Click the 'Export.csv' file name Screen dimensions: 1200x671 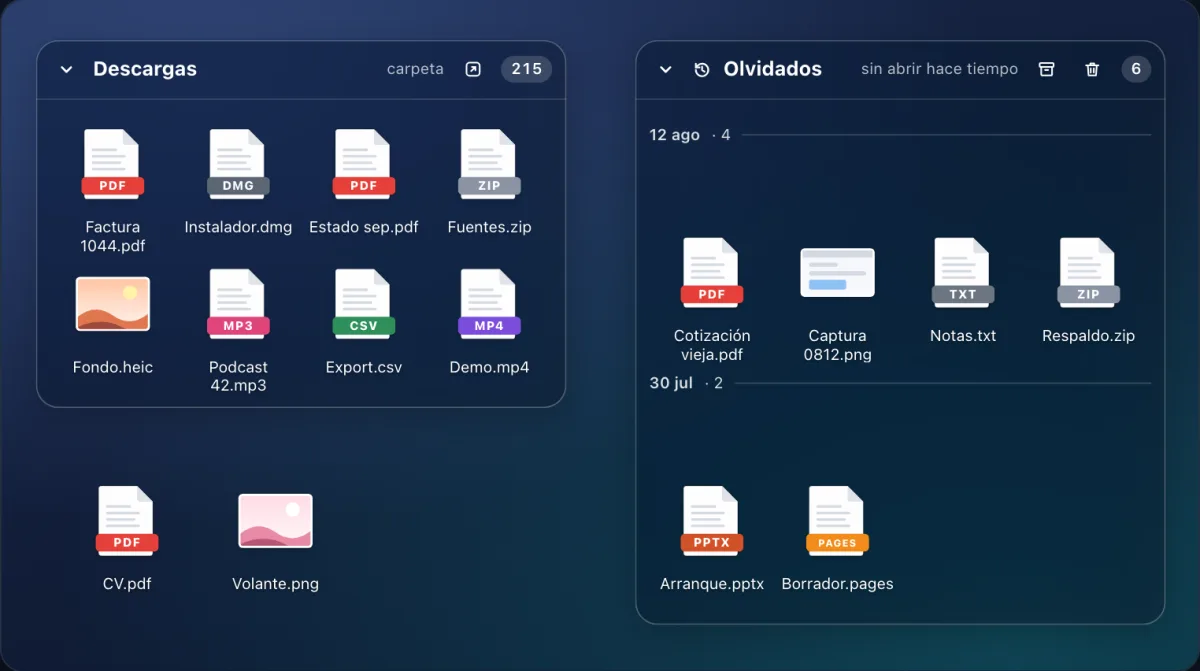pyautogui.click(x=364, y=367)
